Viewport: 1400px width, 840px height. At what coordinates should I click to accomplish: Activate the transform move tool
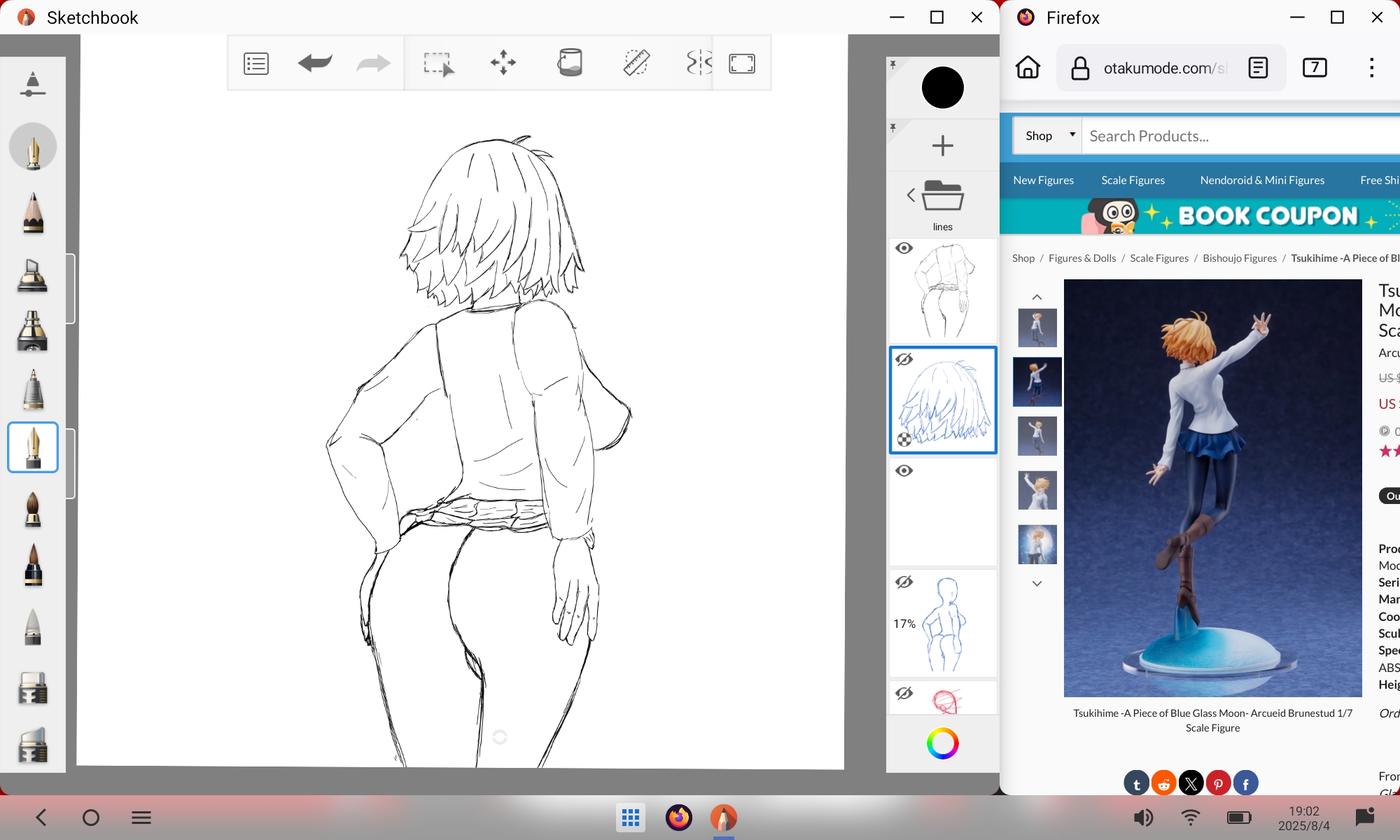[x=503, y=63]
